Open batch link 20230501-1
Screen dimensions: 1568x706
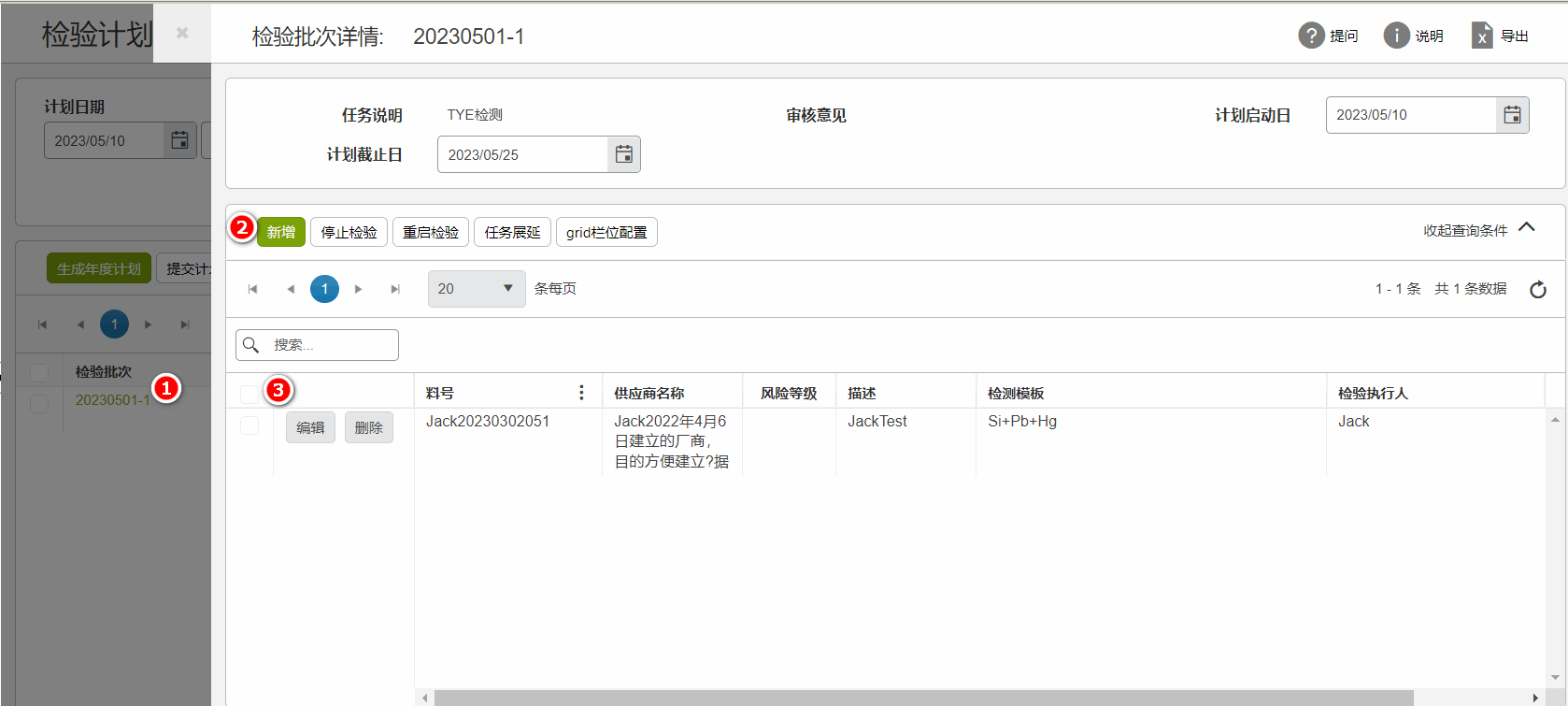tap(112, 400)
